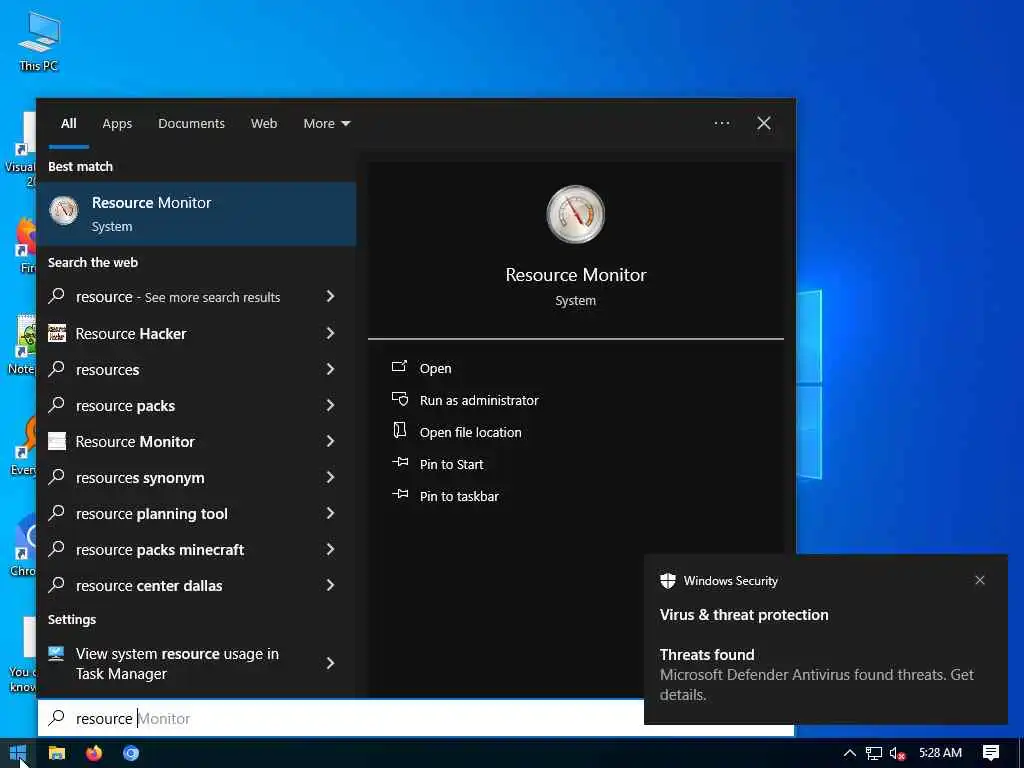This screenshot has width=1024, height=768.
Task: Switch to the Web tab
Action: click(264, 123)
